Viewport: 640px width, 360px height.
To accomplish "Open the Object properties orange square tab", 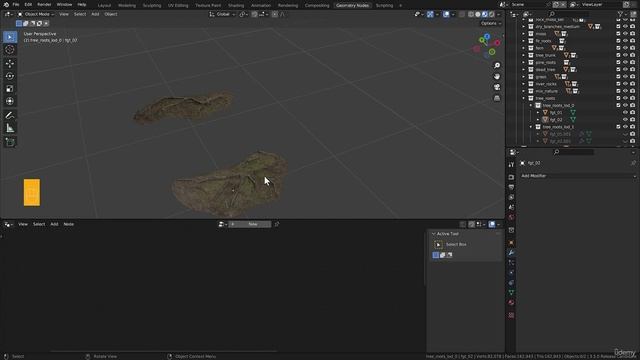I will 511,243.
